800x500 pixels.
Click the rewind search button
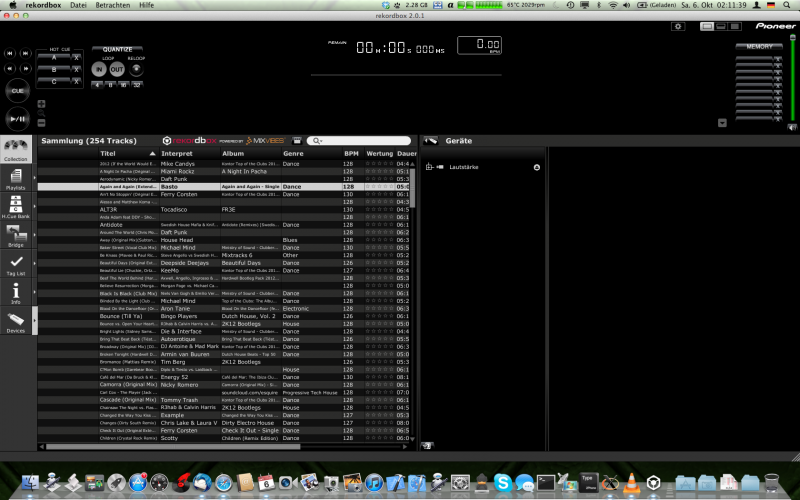click(10, 68)
